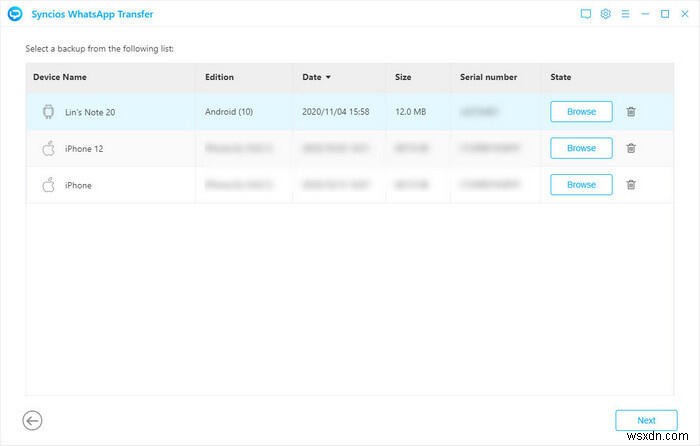The height and width of the screenshot is (446, 700).
Task: Browse the last iPhone backup
Action: [x=581, y=184]
